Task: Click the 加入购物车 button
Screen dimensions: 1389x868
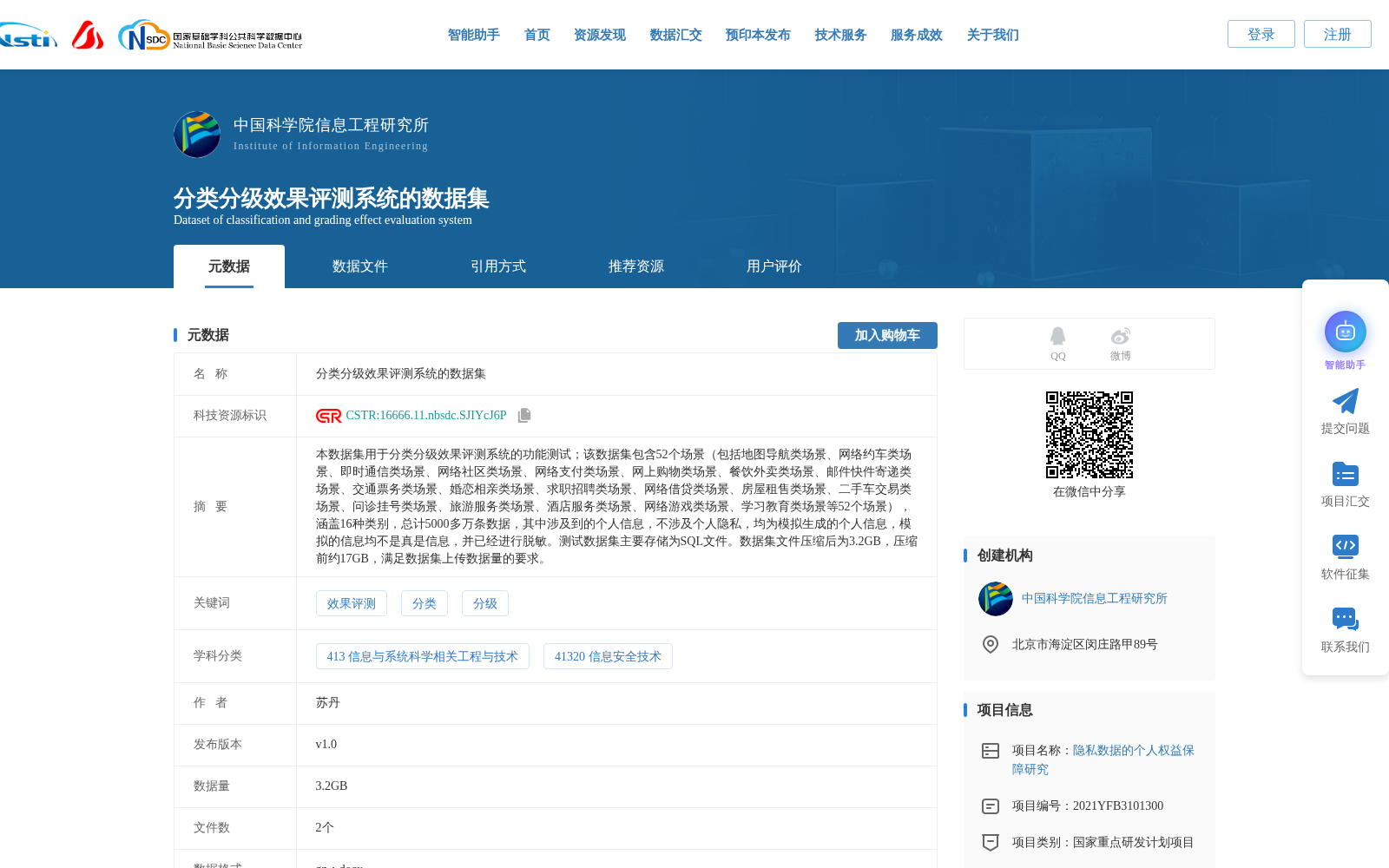Action: tap(887, 335)
